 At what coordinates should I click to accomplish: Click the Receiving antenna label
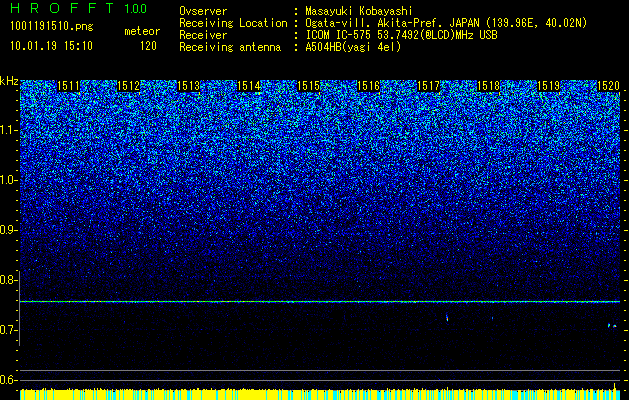(230, 47)
